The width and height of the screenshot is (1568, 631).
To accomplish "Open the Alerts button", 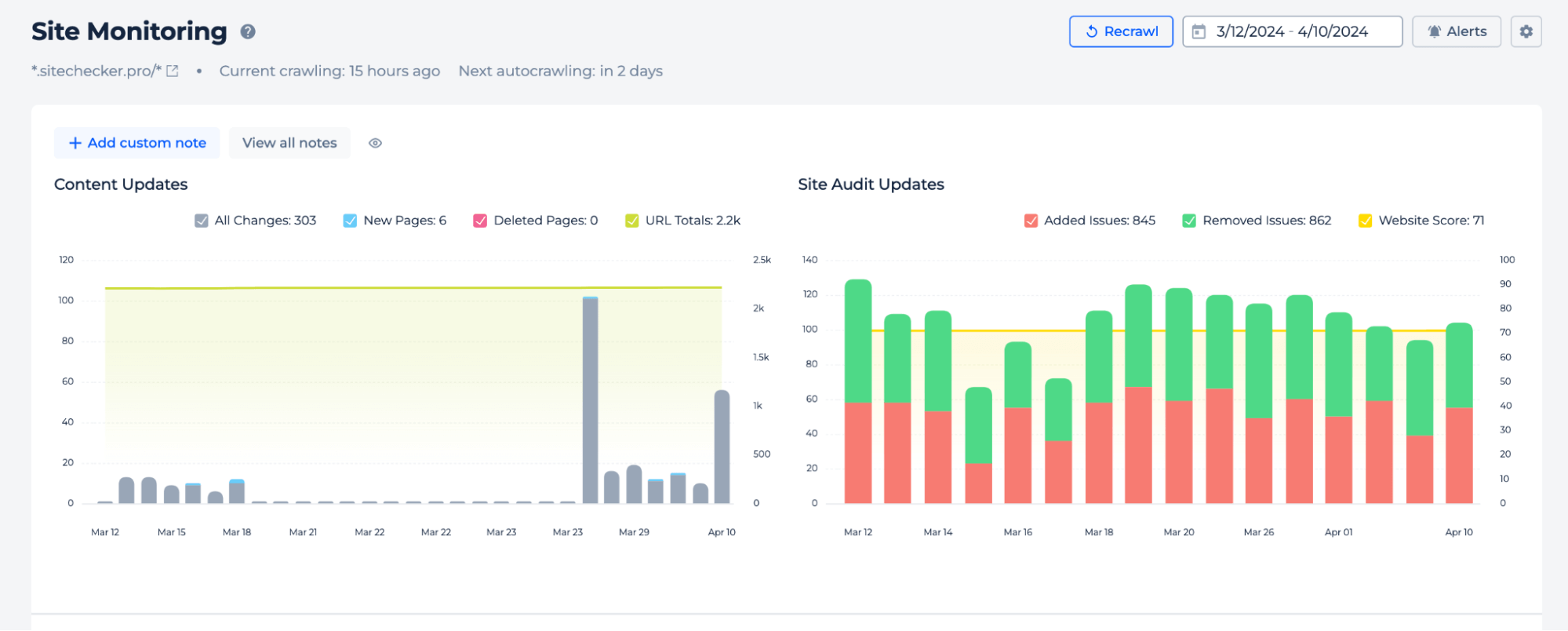I will 1457,31.
